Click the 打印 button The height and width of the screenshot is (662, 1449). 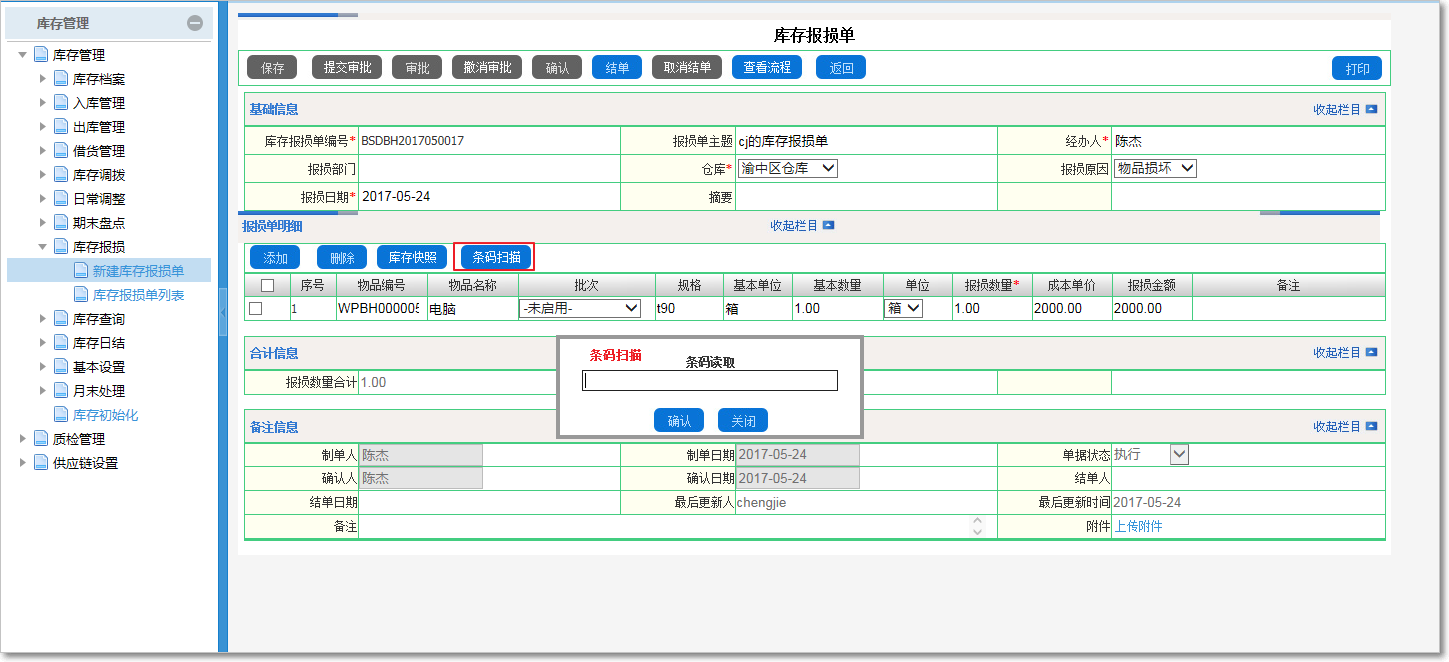tap(1356, 69)
